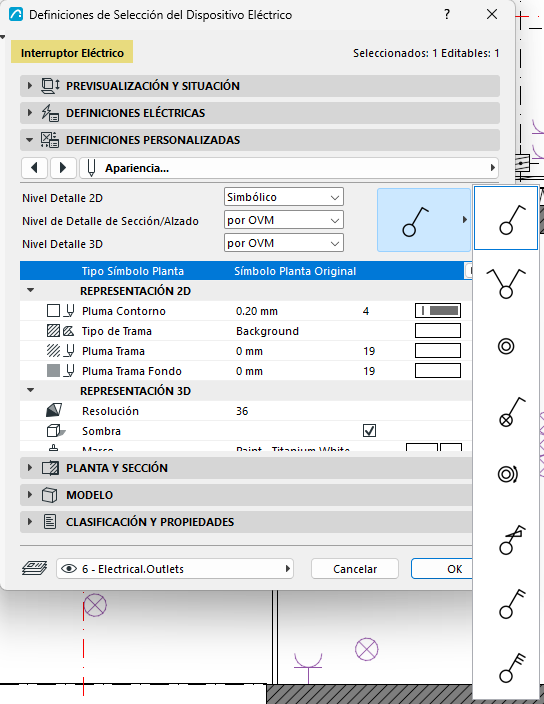Viewport: 544px width, 704px height.
Task: Click the 0.20 mm pen width value
Action: [257, 311]
